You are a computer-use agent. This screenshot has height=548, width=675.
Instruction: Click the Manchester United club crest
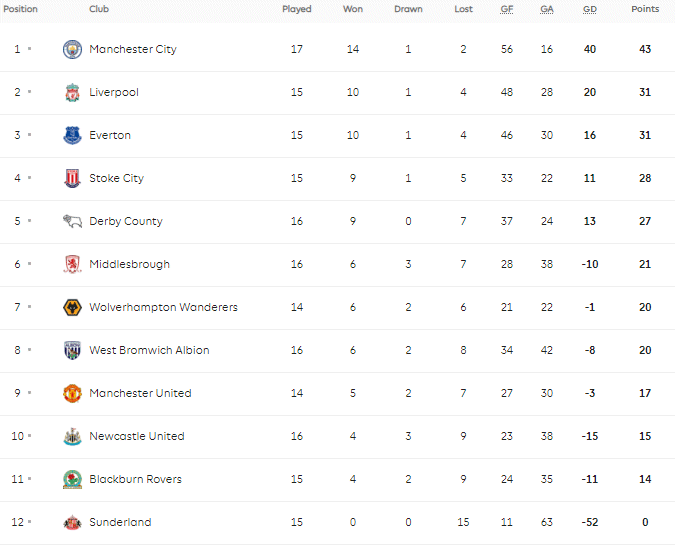(x=72, y=393)
